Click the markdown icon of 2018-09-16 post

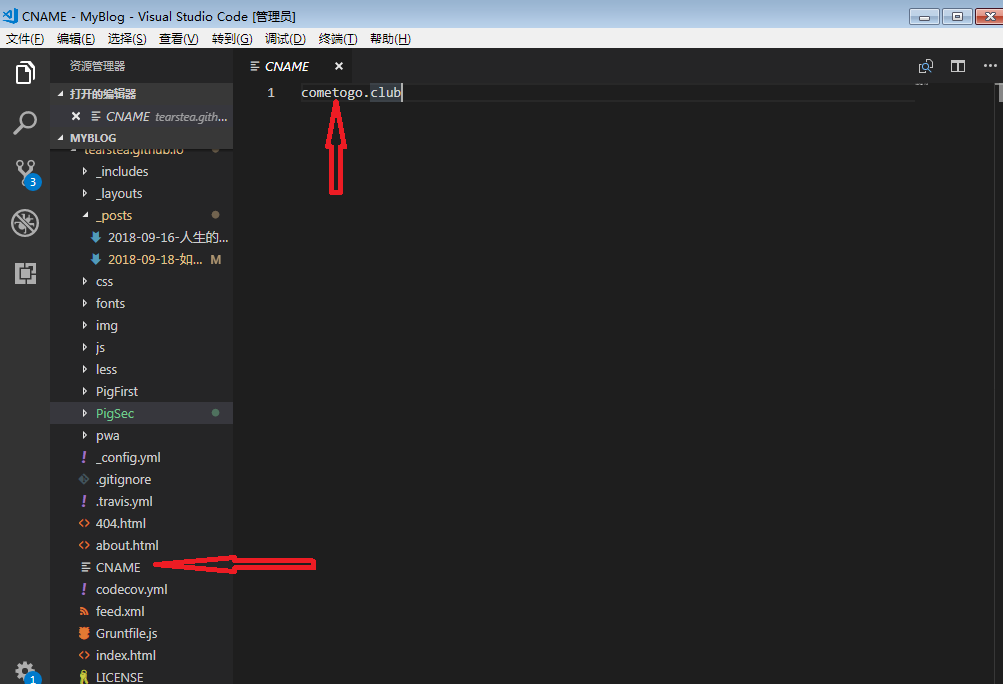(x=96, y=237)
